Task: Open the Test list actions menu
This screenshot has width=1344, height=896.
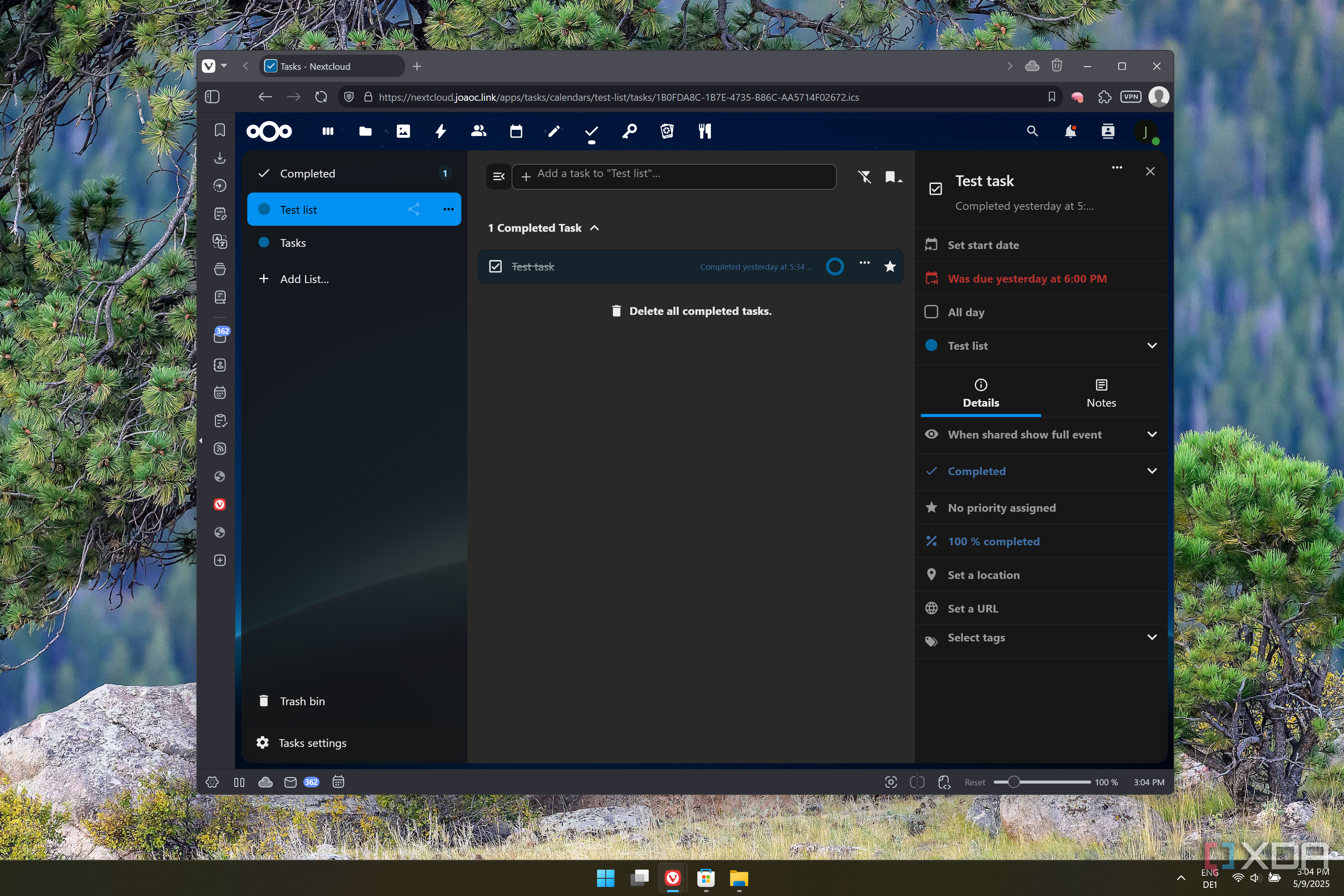Action: [x=448, y=209]
